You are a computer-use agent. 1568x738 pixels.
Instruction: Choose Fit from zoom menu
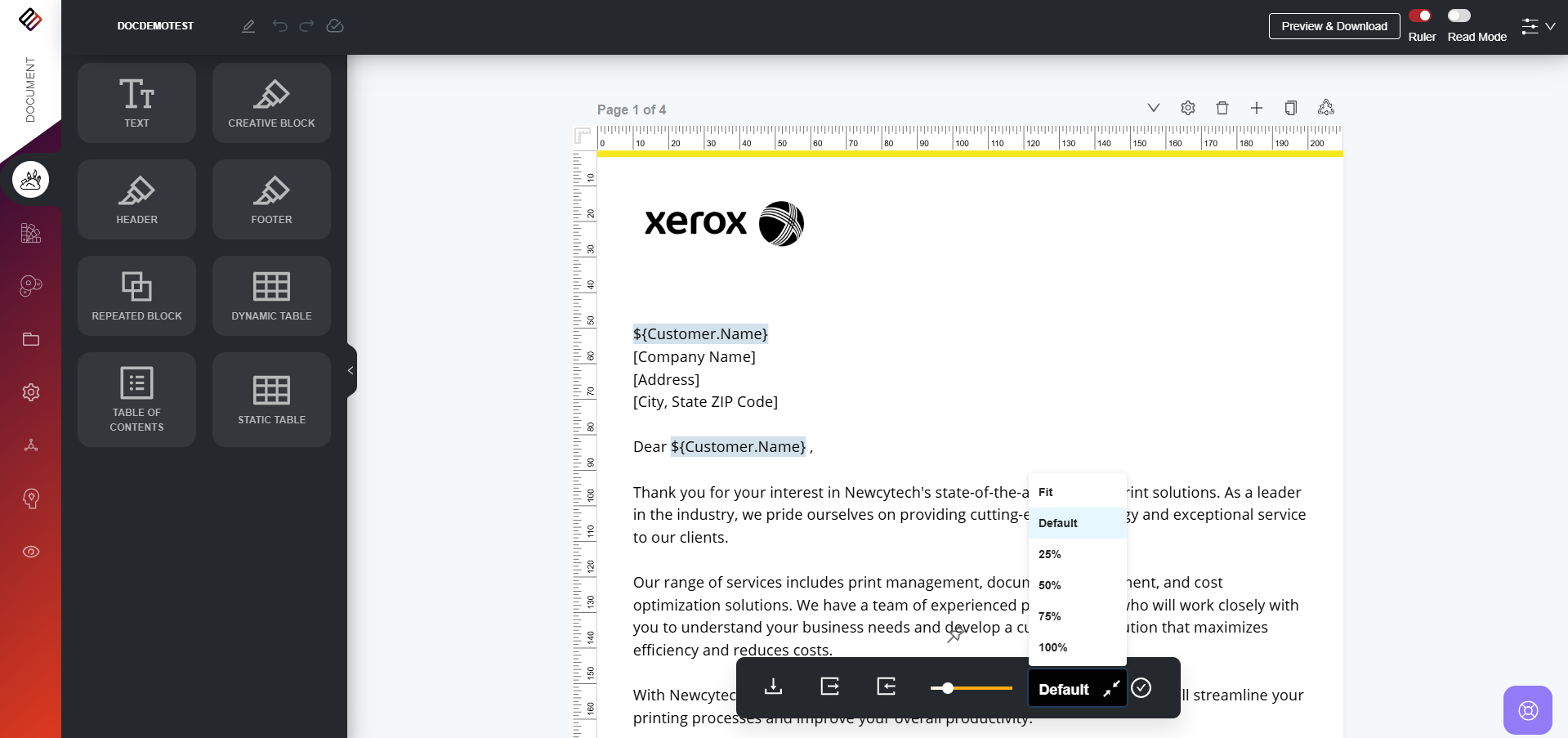[x=1046, y=492]
